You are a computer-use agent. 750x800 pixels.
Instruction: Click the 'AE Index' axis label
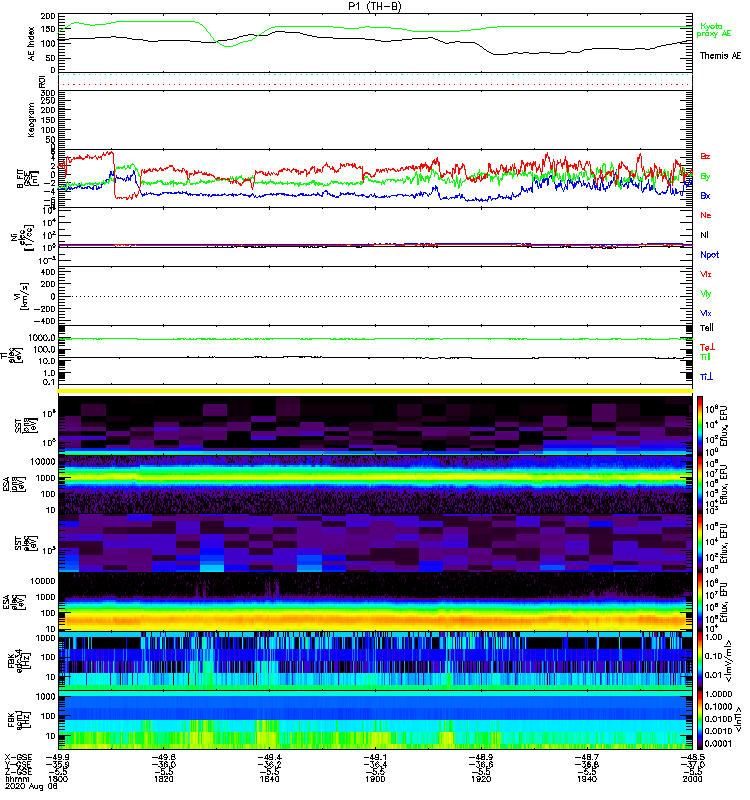31,43
